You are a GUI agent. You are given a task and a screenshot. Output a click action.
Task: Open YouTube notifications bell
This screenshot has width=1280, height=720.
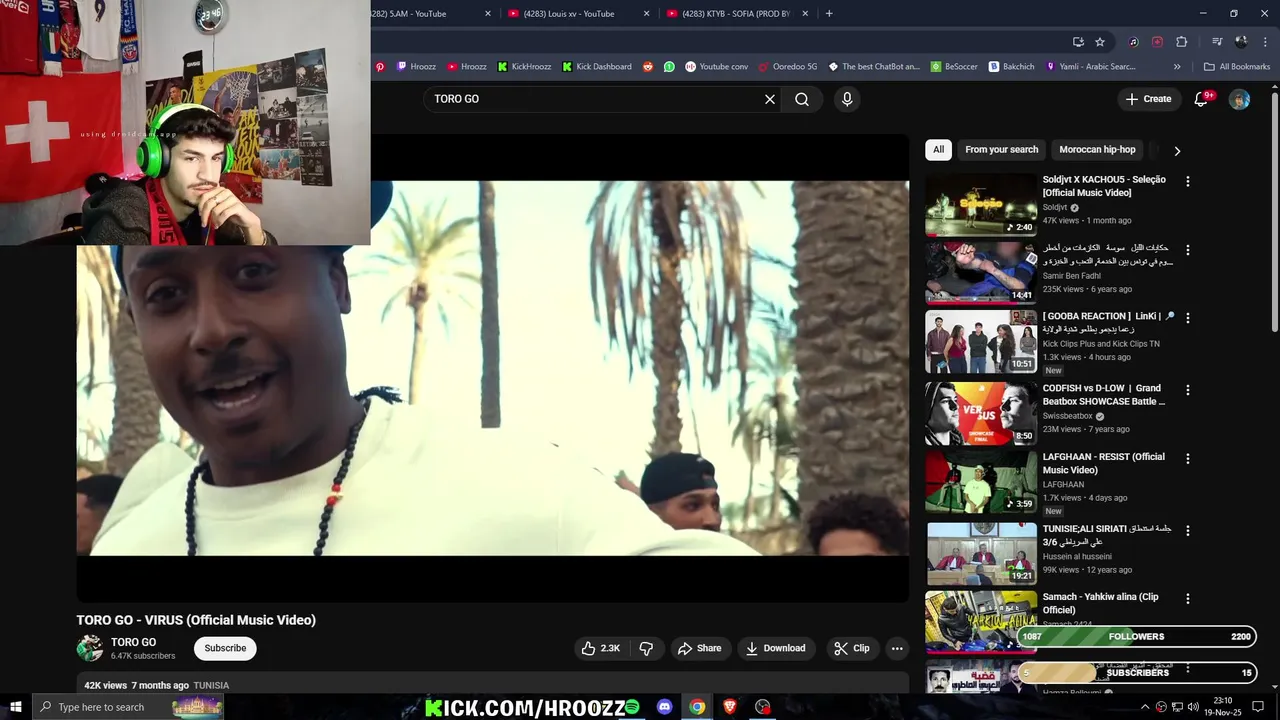coord(1202,99)
